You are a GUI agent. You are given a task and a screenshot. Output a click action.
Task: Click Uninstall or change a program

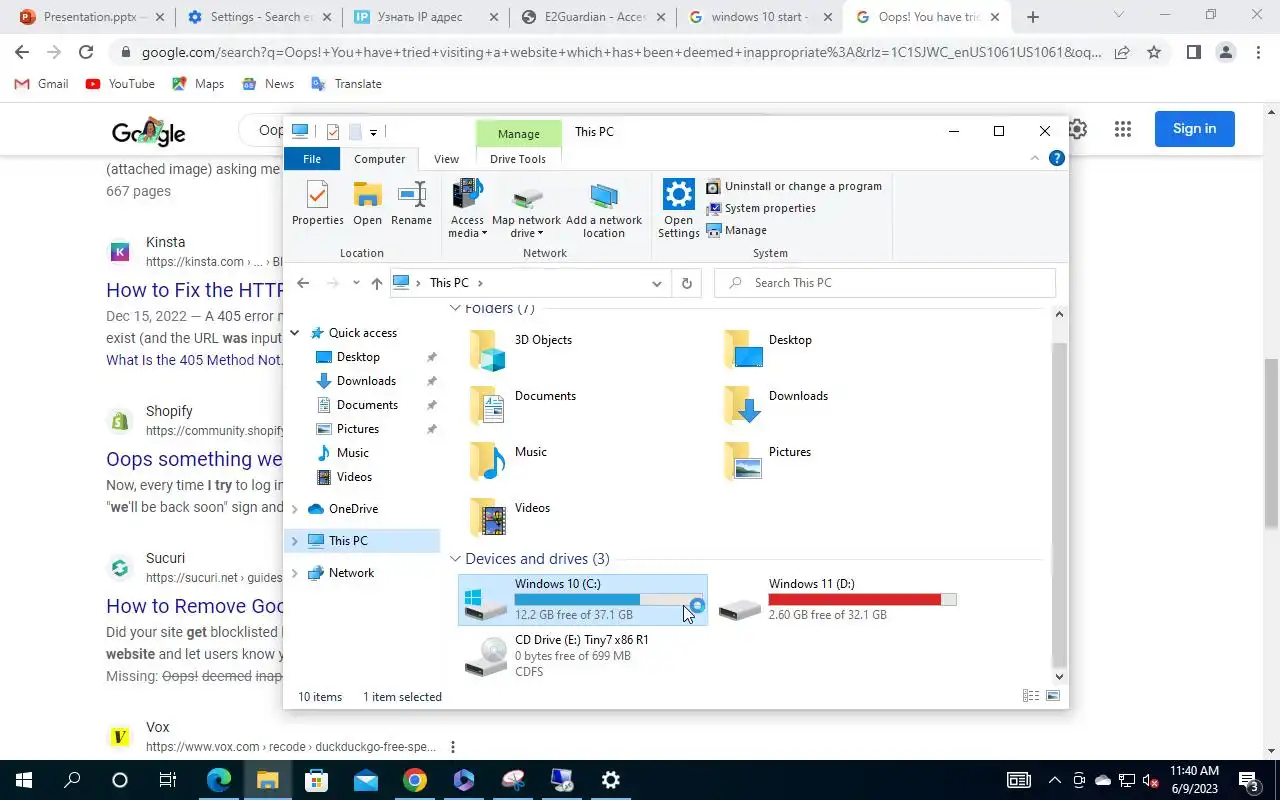coord(794,186)
